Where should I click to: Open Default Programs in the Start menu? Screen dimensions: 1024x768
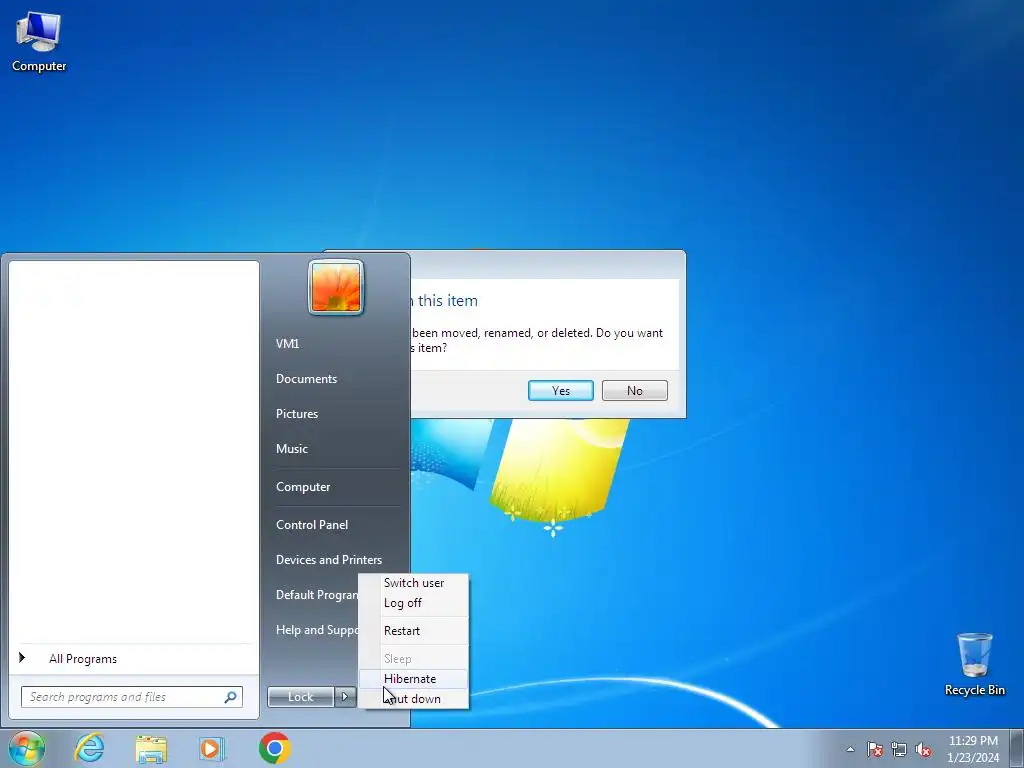[x=317, y=595]
